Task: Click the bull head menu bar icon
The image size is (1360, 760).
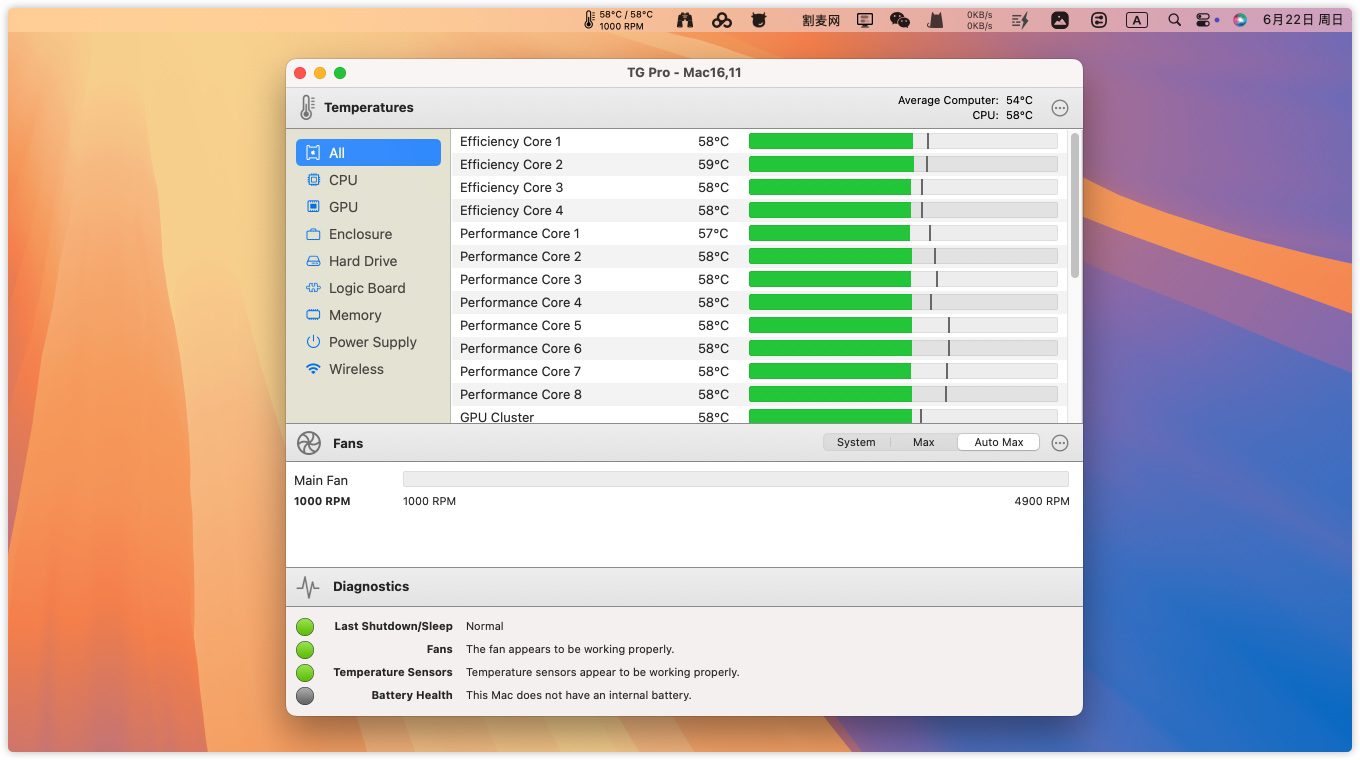Action: [759, 20]
